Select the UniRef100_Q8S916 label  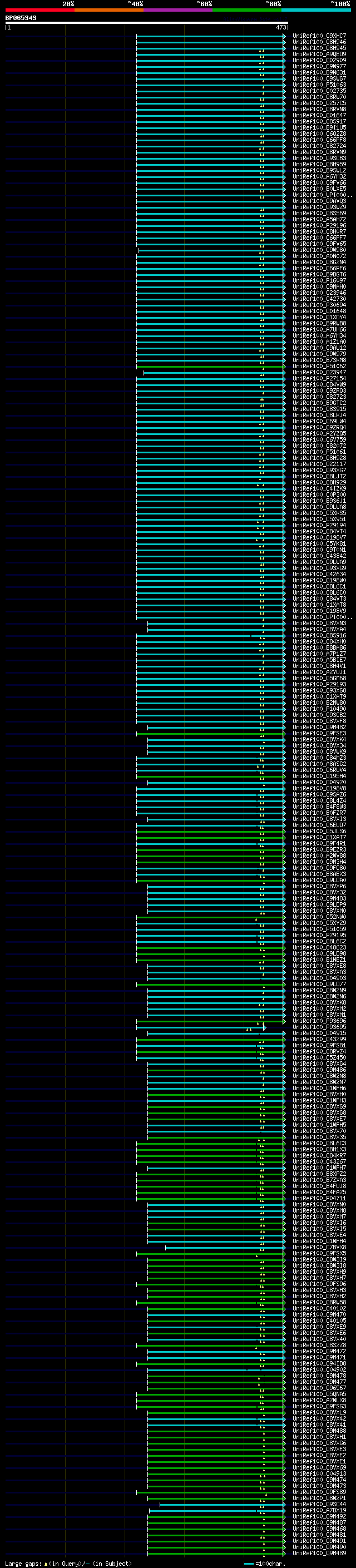coord(319,635)
